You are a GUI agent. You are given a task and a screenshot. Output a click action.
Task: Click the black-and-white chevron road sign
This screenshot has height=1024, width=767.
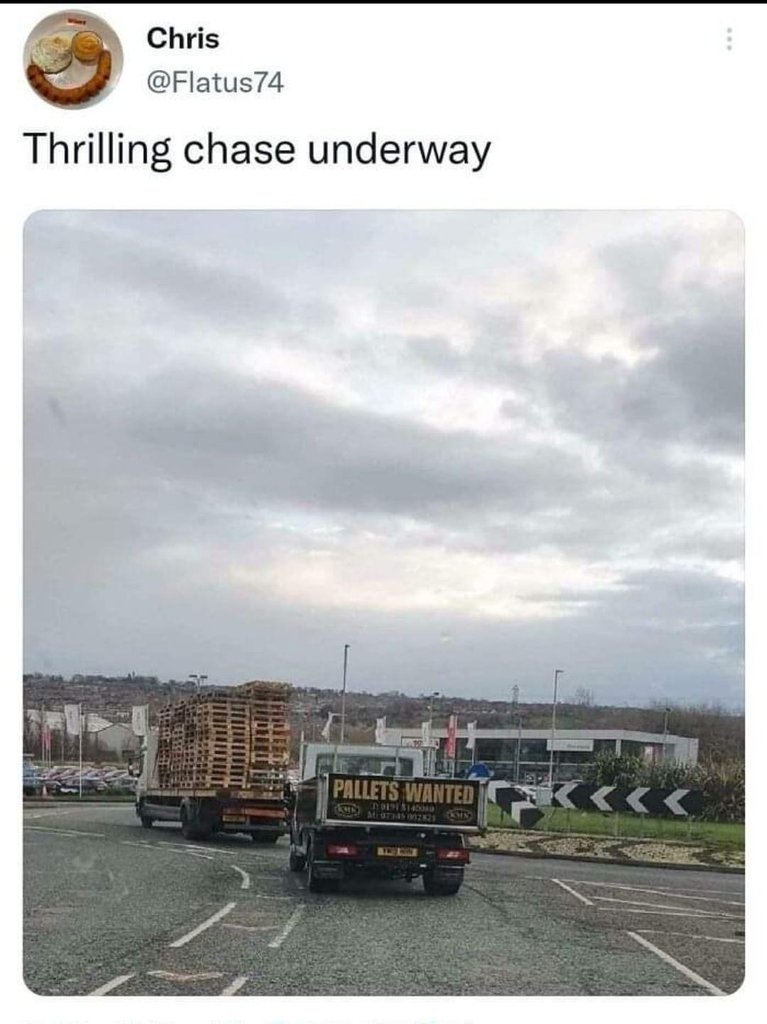click(x=626, y=799)
